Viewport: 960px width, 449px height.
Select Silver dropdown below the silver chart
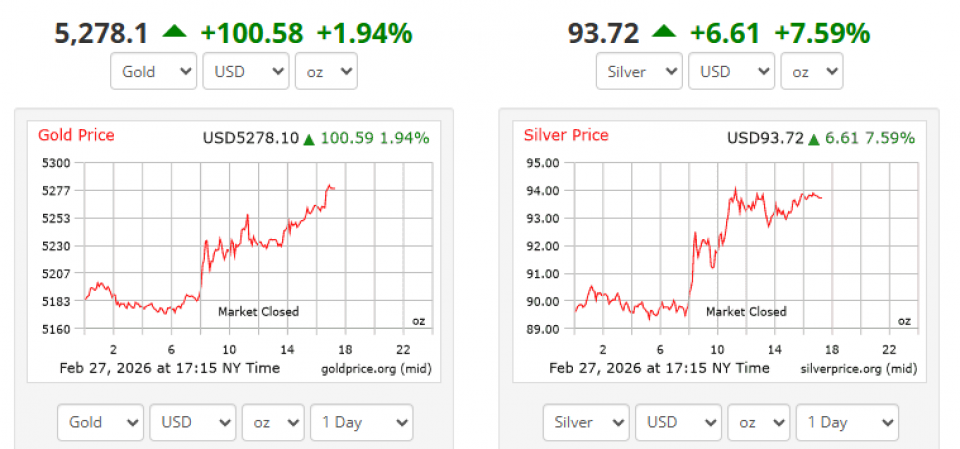coord(586,422)
